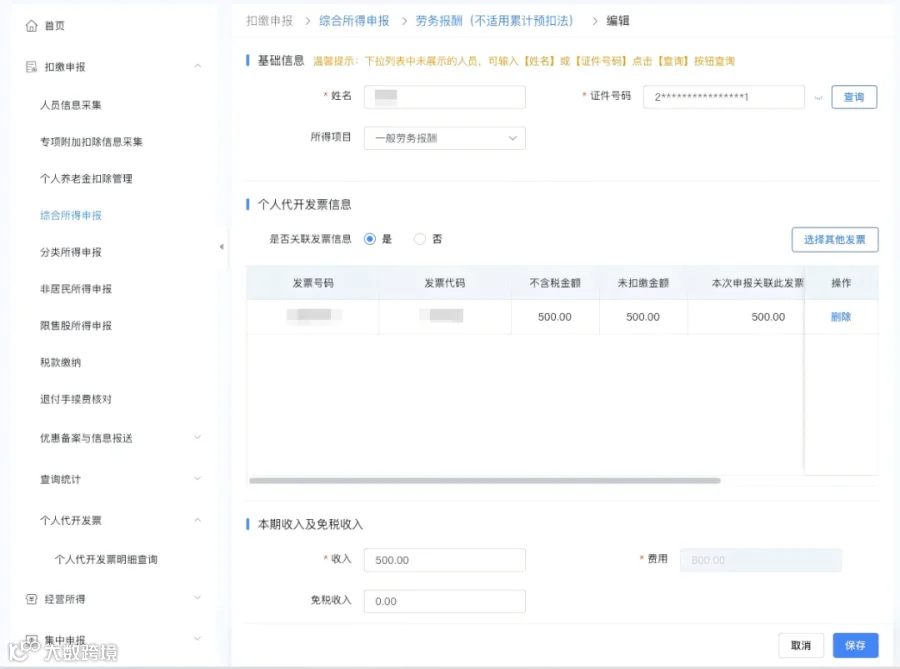Viewport: 900px width, 669px height.
Task: Collapse the 扣缴申报 menu chevron
Action: click(x=197, y=67)
